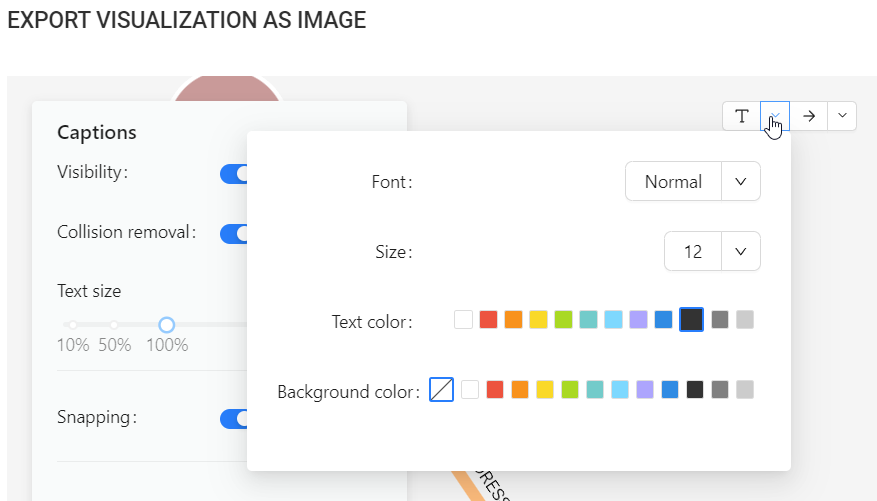Image resolution: width=877 pixels, height=501 pixels.
Task: Expand the Size dropdown arrow
Action: (741, 252)
